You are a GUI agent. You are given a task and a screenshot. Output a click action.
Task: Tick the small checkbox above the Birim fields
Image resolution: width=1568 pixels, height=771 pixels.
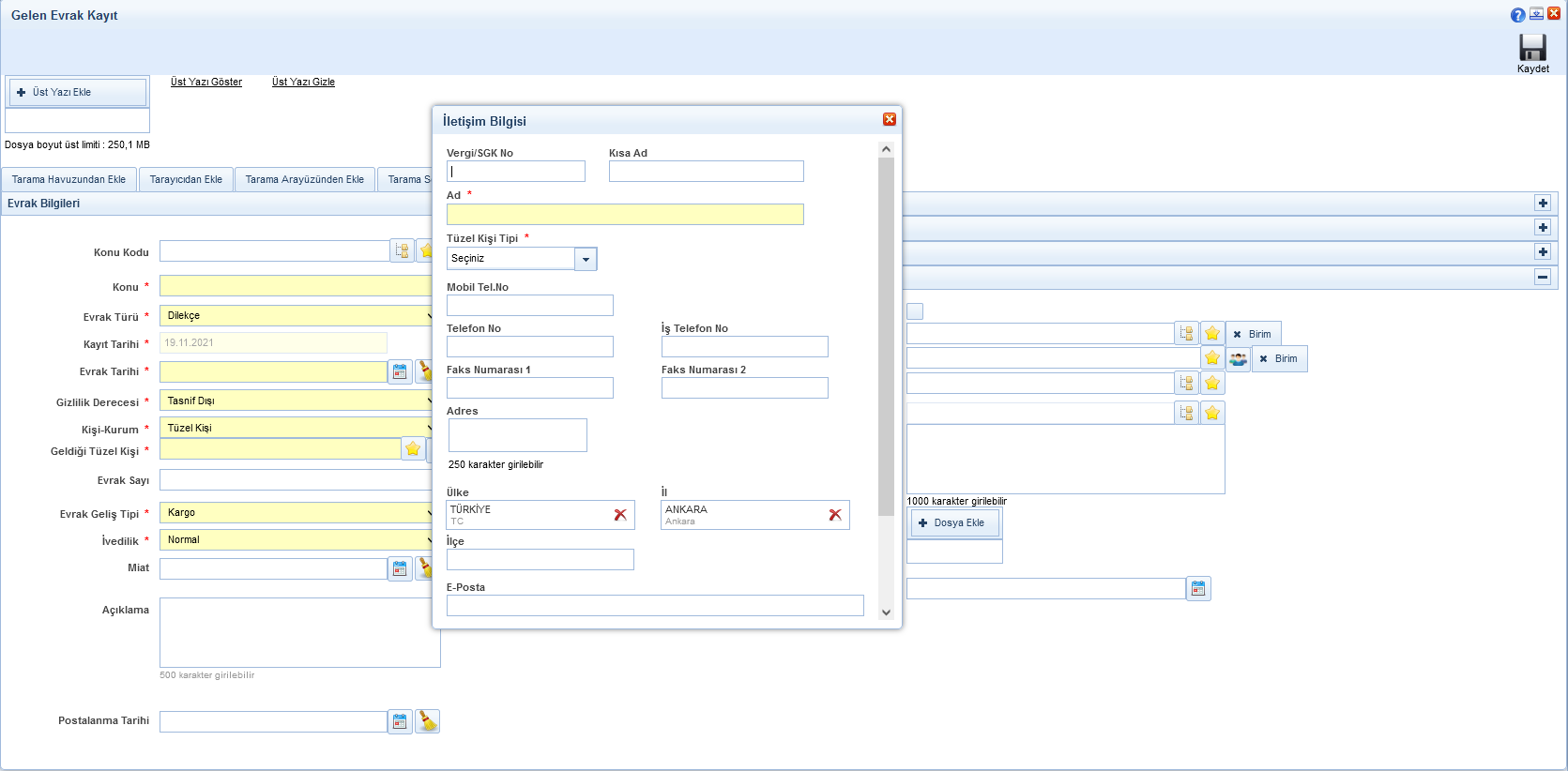[x=915, y=311]
